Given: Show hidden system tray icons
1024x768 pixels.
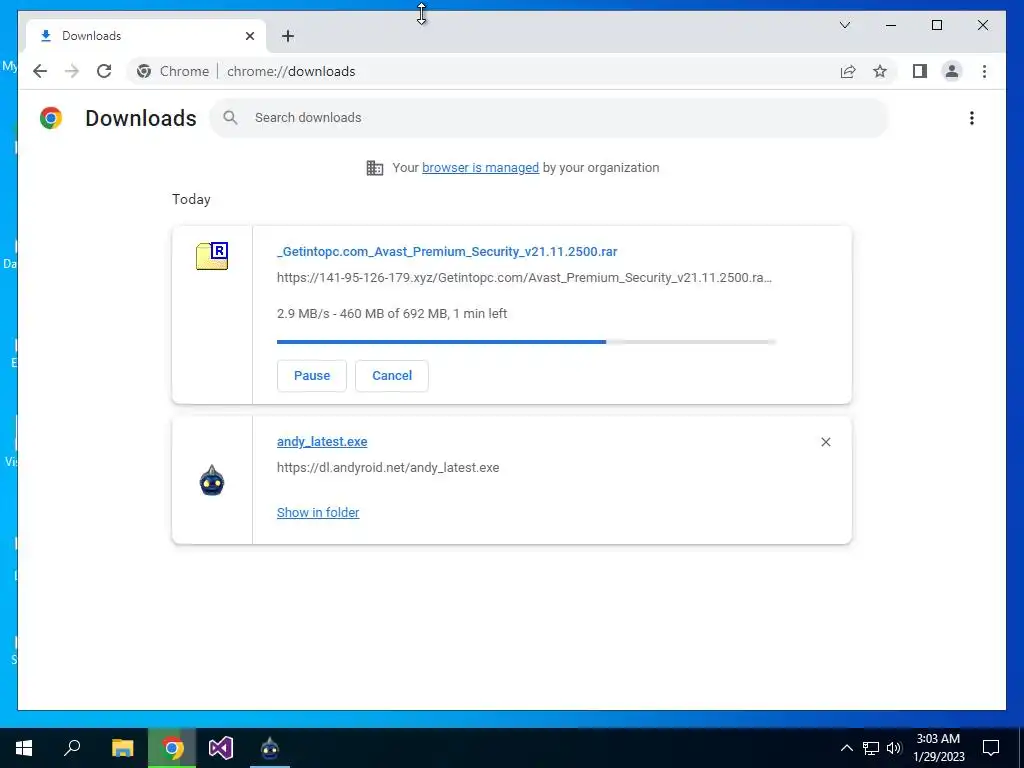Looking at the screenshot, I should tap(846, 748).
